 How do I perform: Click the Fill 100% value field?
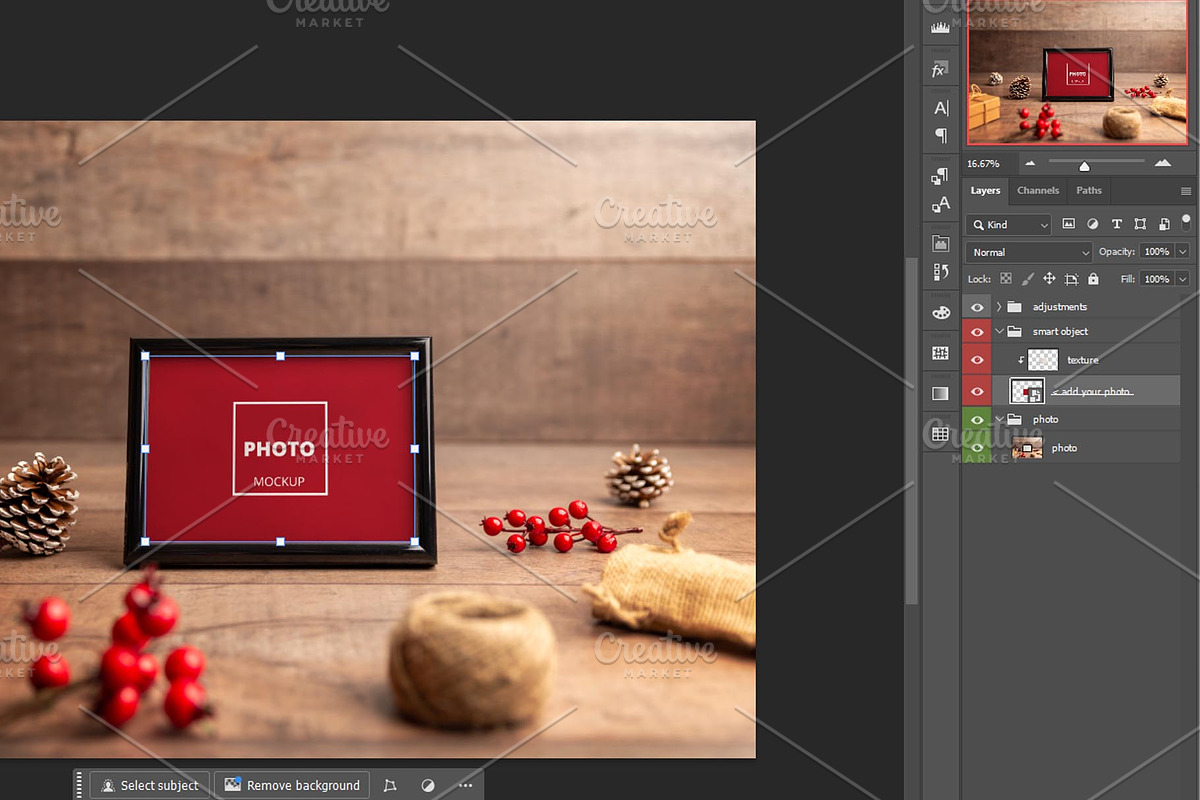tap(1157, 279)
